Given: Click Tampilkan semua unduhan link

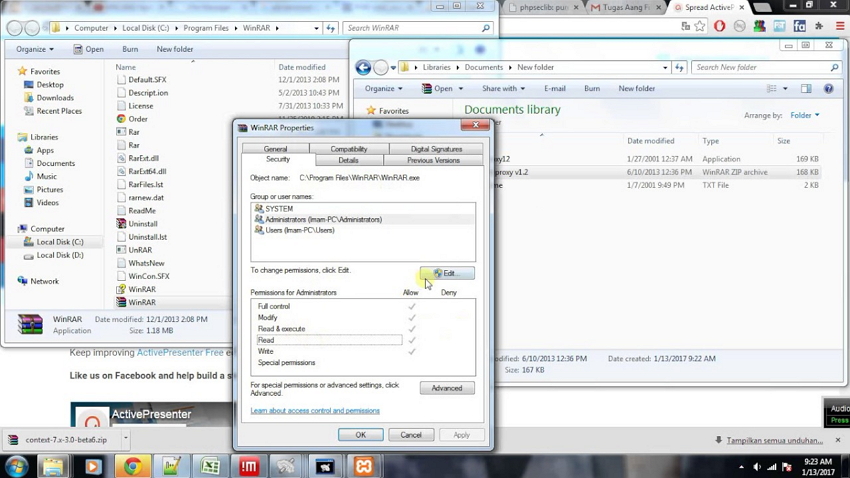Looking at the screenshot, I should [x=775, y=441].
